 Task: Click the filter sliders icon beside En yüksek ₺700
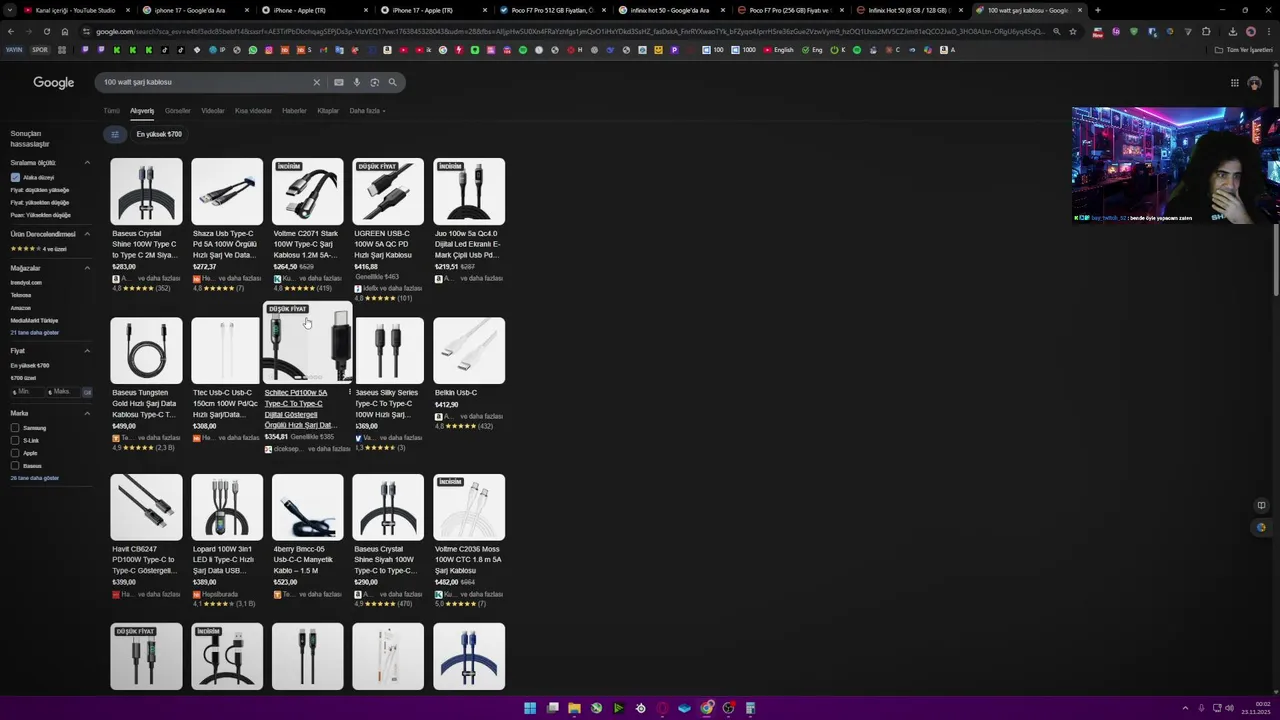(x=115, y=134)
